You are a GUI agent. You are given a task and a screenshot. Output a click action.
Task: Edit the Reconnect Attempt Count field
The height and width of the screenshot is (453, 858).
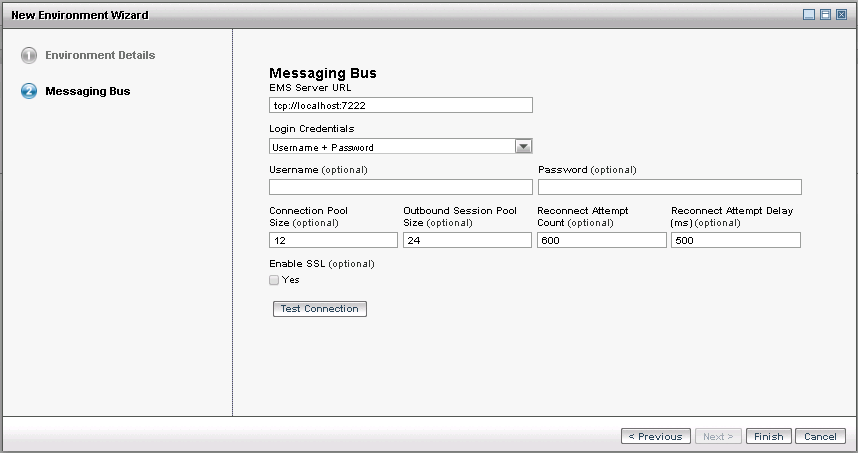click(x=601, y=240)
